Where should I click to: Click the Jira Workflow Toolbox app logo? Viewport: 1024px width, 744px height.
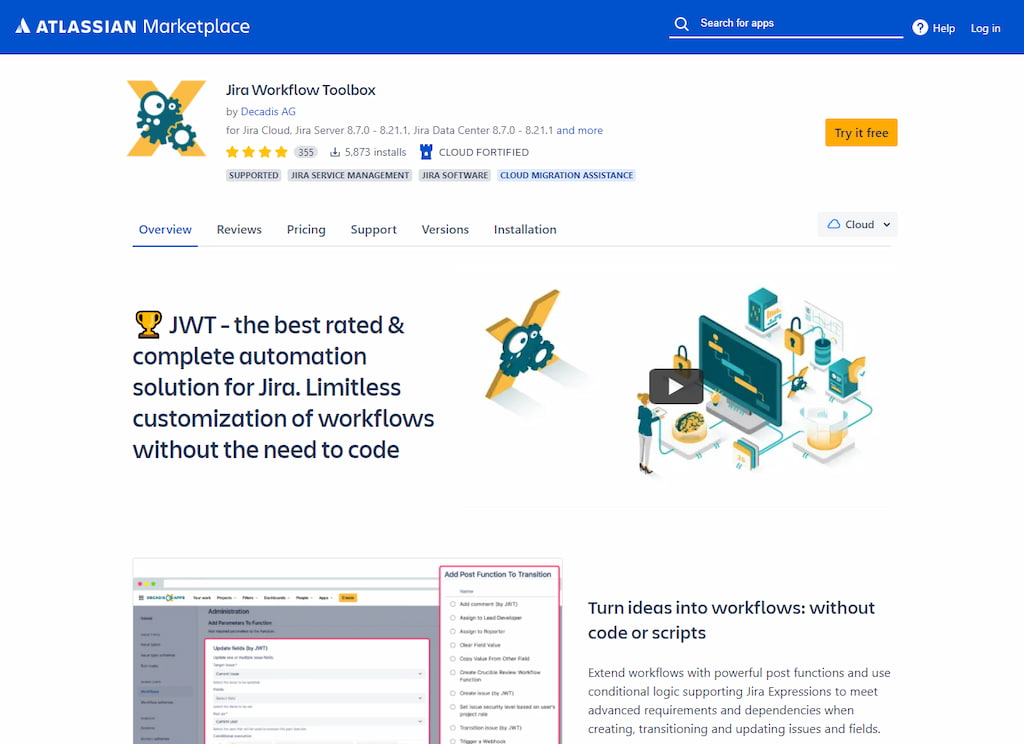166,118
